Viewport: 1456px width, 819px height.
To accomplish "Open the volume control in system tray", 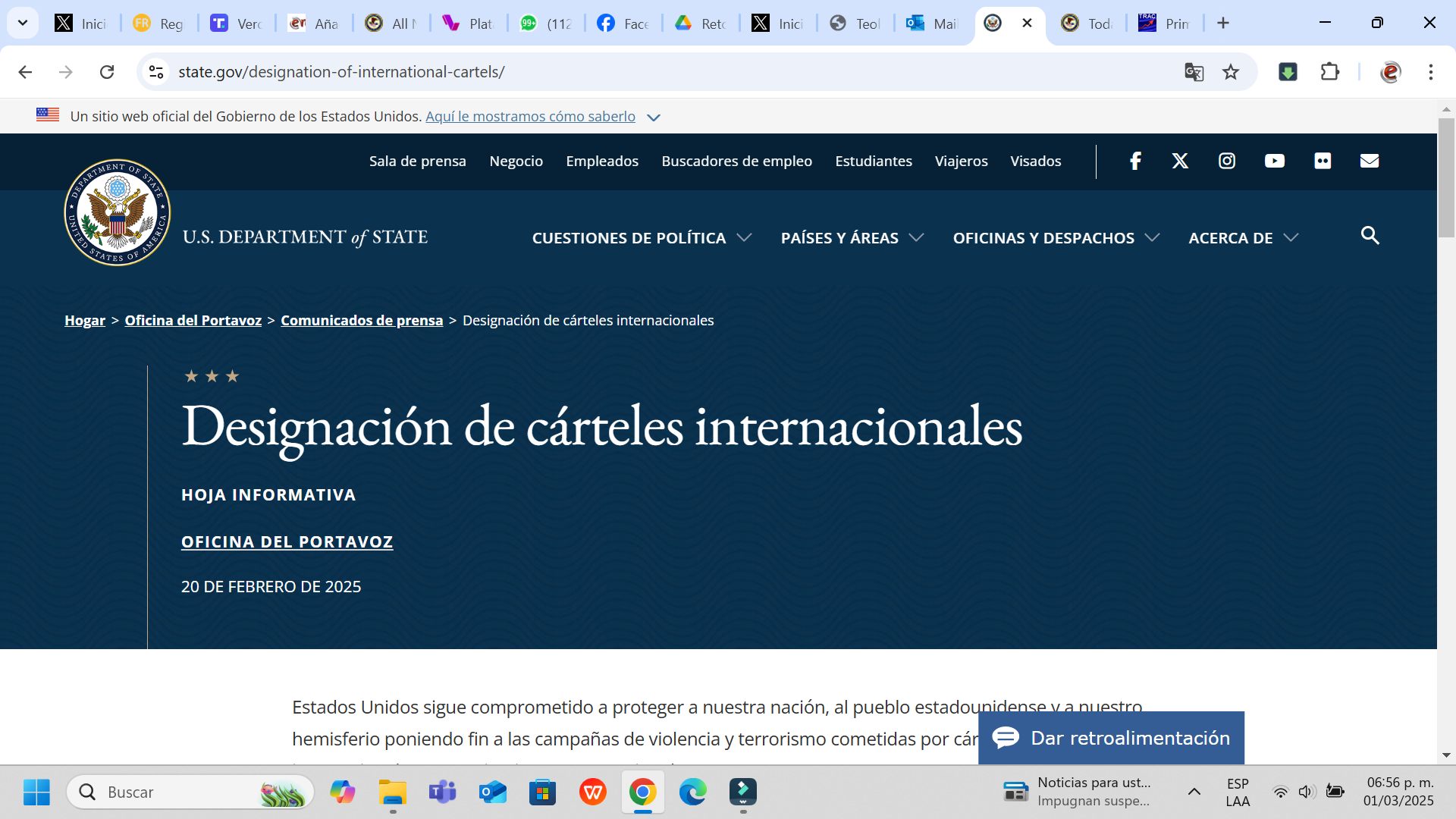I will (1305, 792).
